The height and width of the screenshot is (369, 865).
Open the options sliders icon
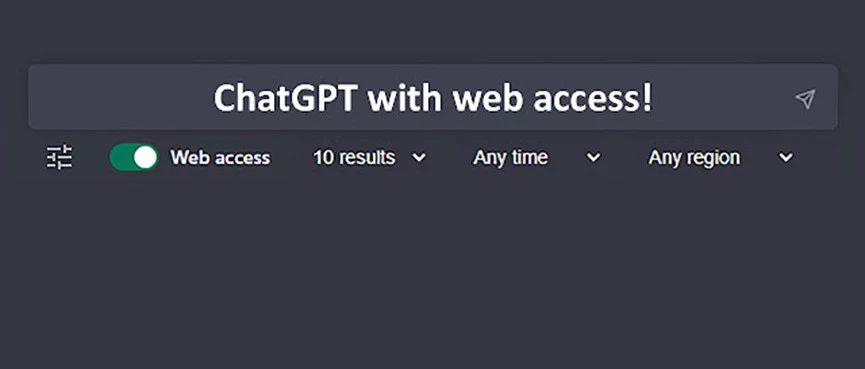[x=59, y=157]
